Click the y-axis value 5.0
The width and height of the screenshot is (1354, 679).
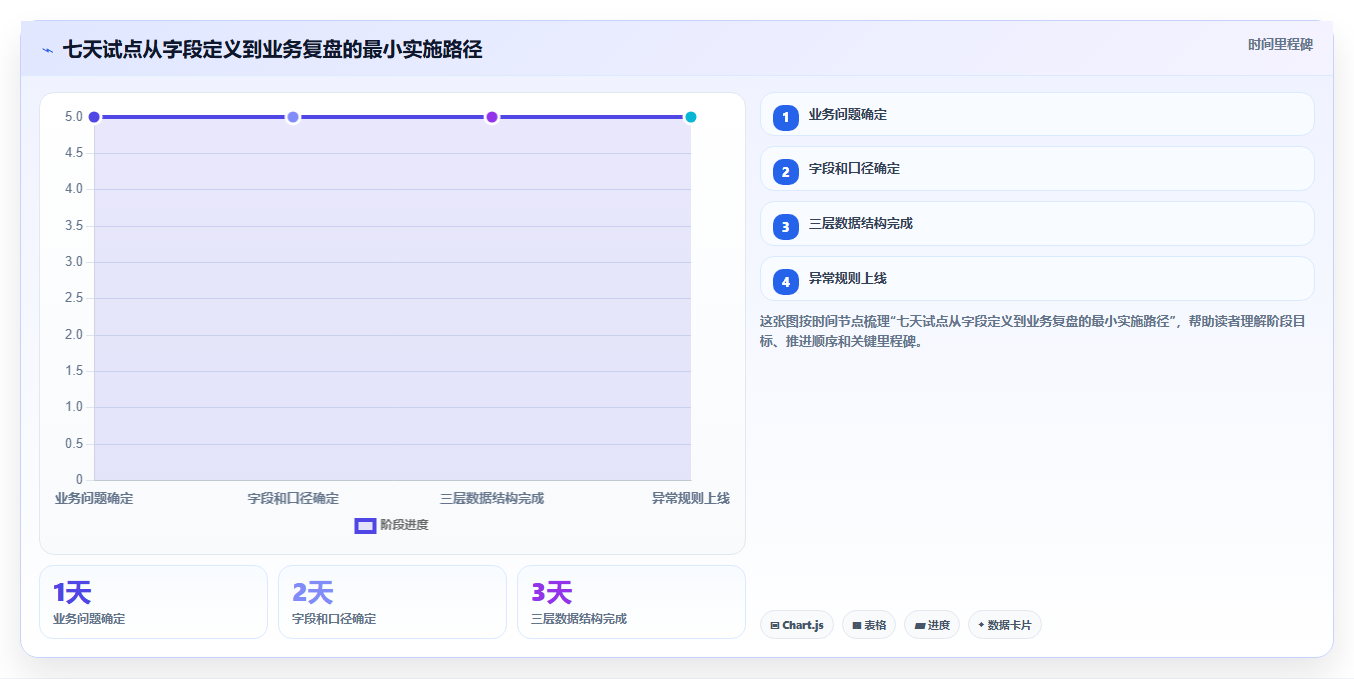tap(74, 117)
